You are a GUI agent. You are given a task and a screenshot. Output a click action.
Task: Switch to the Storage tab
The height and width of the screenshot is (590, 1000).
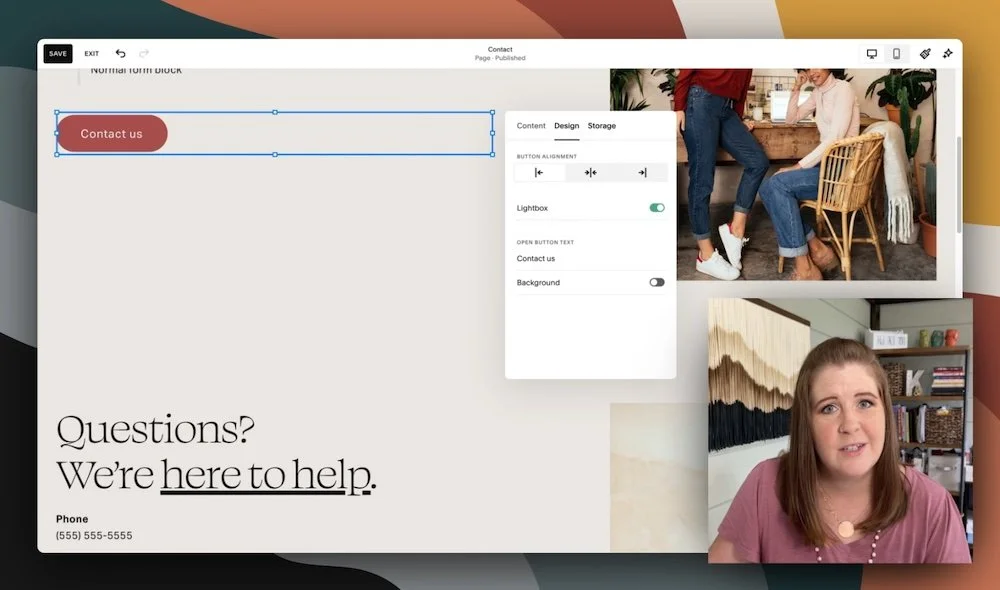[x=601, y=126]
